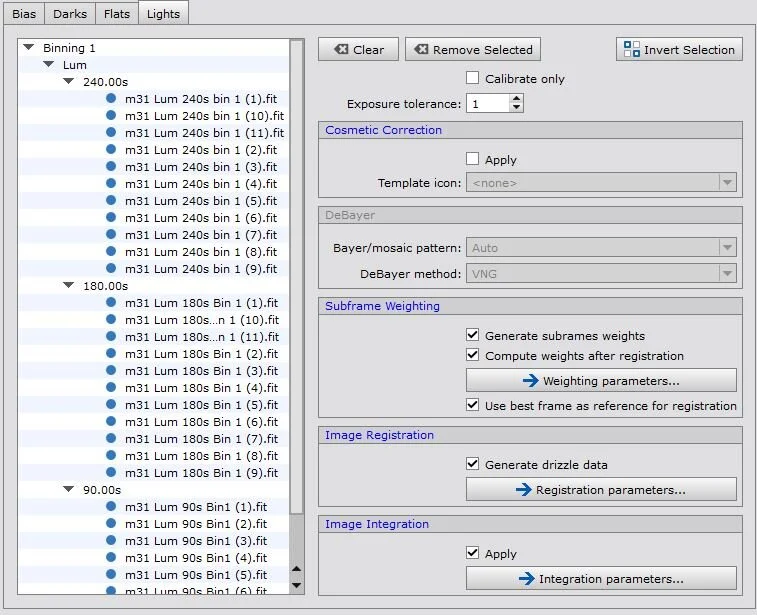The height and width of the screenshot is (615, 757).
Task: Click the Exposure tolerance input field
Action: 488,103
